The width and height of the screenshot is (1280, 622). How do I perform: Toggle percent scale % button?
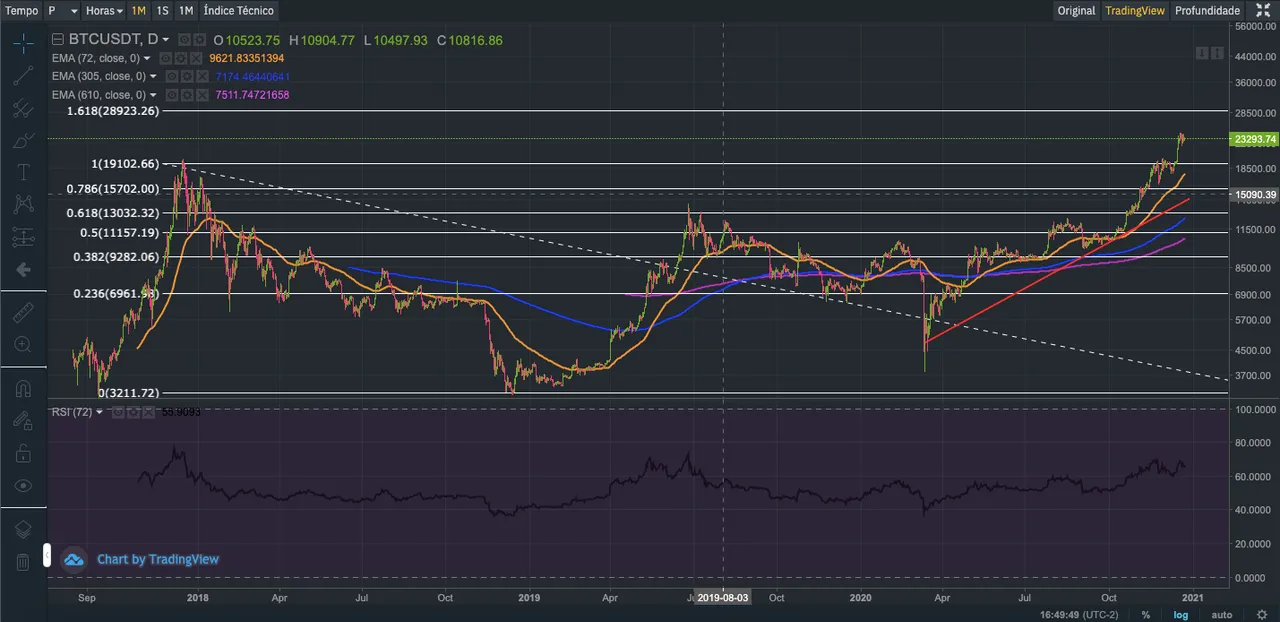(1146, 614)
